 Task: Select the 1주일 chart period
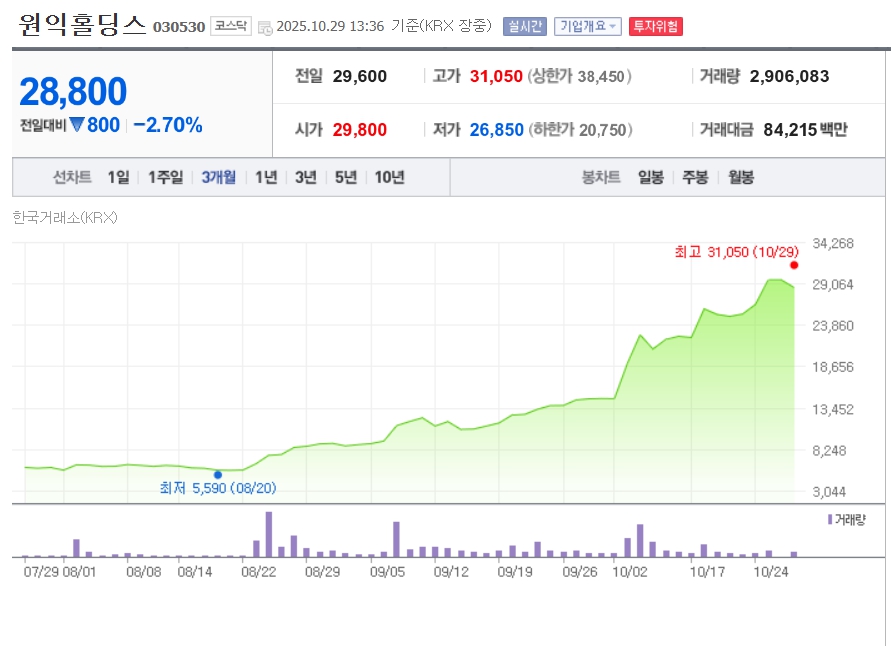[x=165, y=177]
